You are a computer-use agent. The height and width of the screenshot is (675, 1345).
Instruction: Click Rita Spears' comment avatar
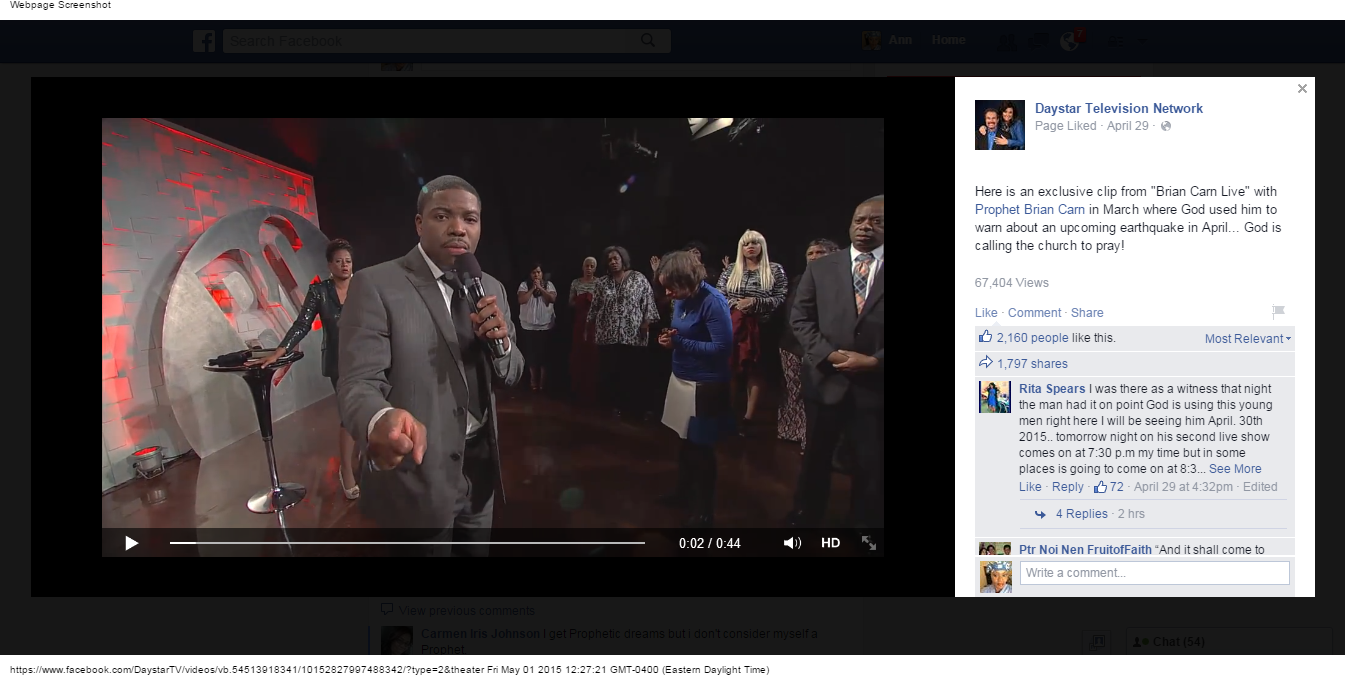click(995, 397)
